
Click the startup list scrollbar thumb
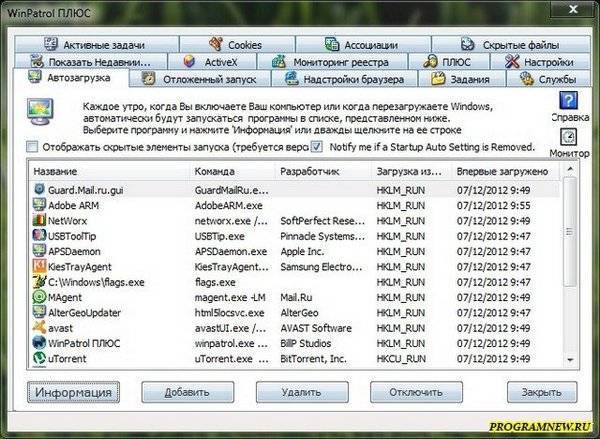click(570, 232)
